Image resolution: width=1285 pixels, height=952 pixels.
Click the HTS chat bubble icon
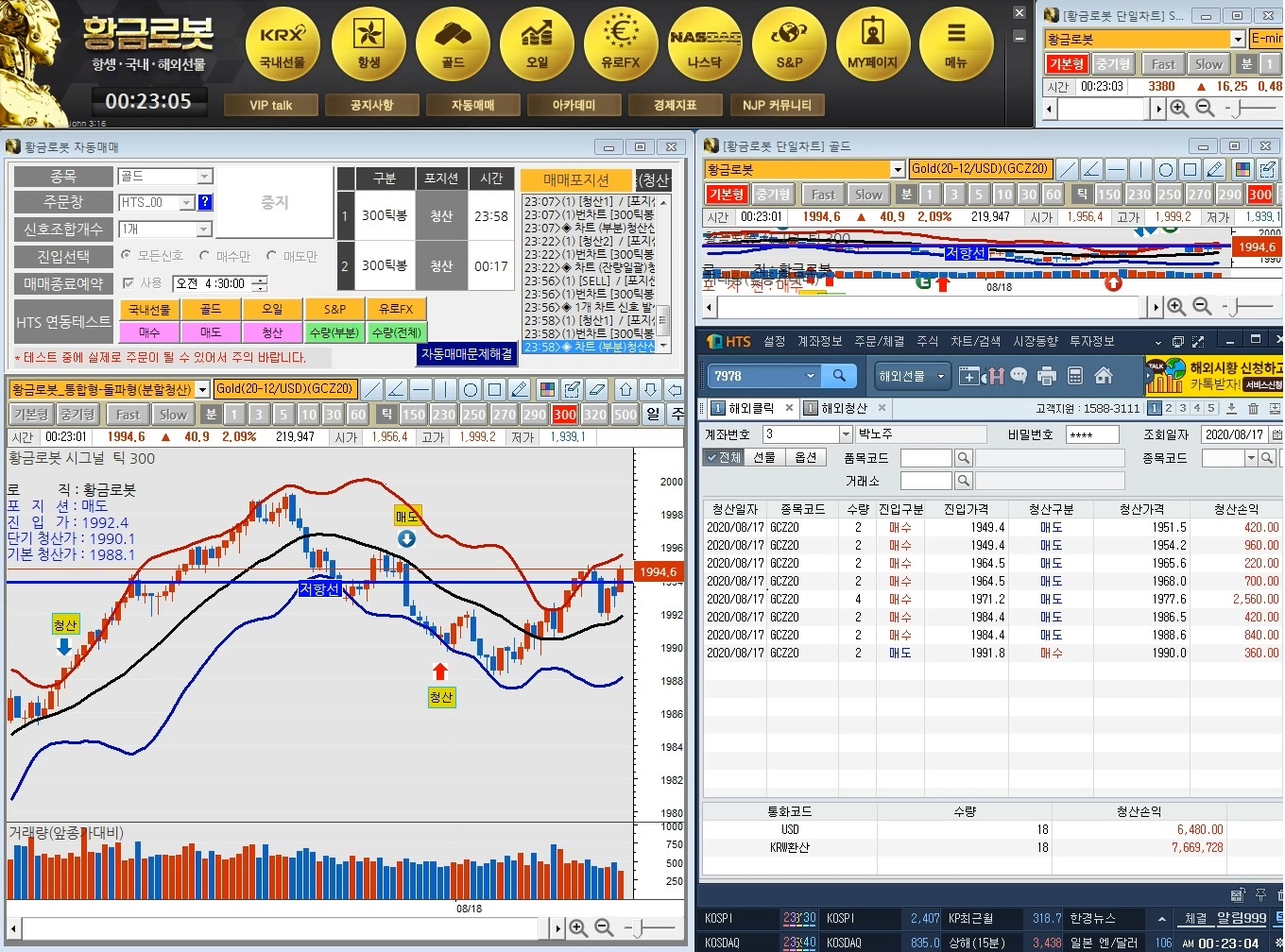1019,376
